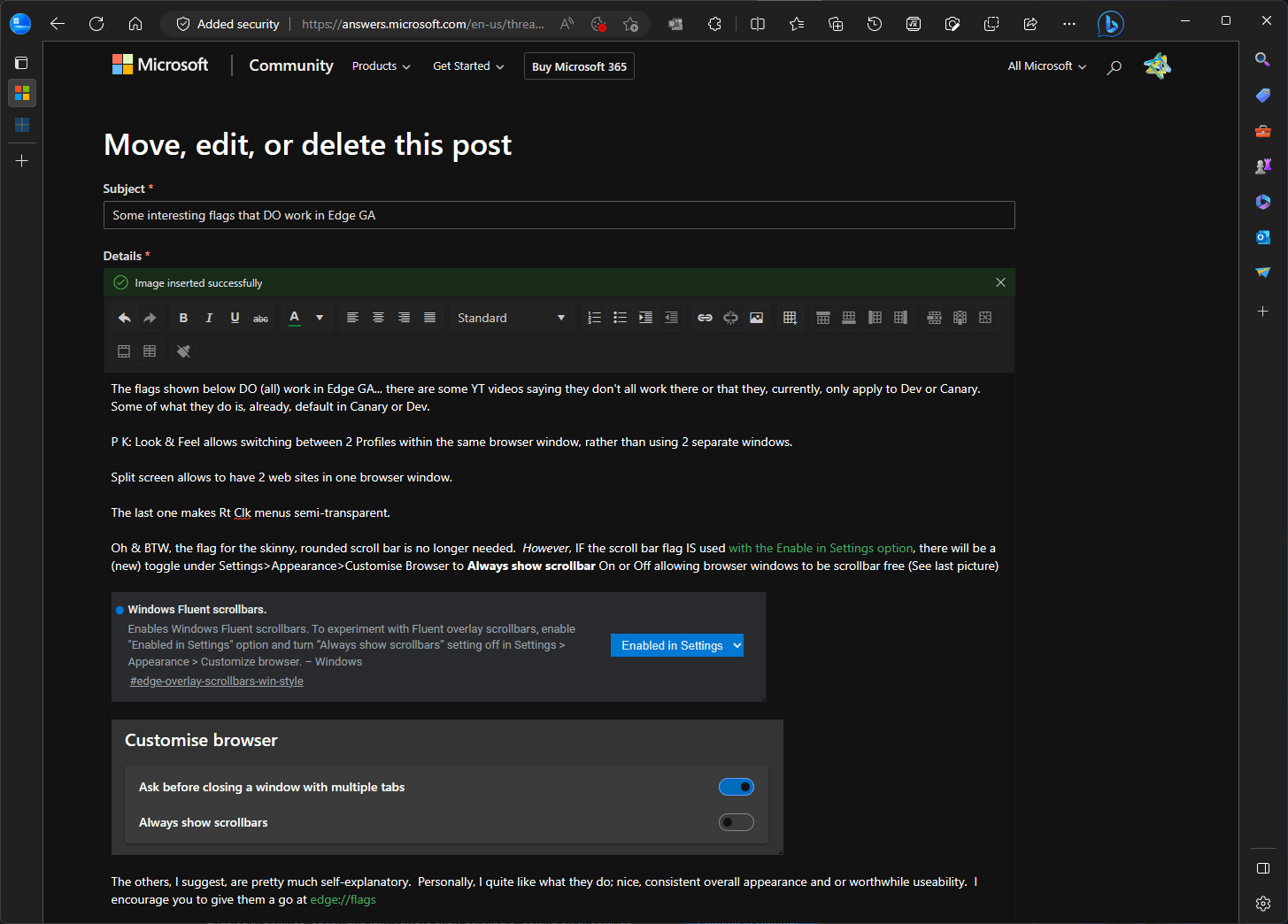Go to Microsoft logo homepage
The image size is (1288, 924).
click(x=160, y=65)
